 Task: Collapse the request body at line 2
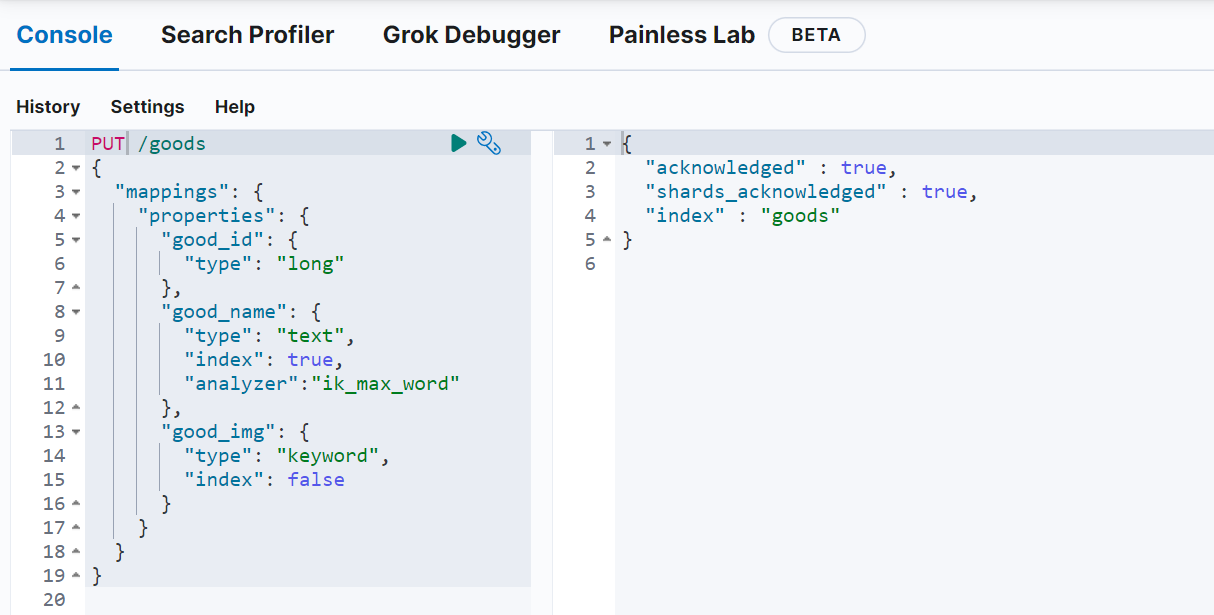point(76,168)
